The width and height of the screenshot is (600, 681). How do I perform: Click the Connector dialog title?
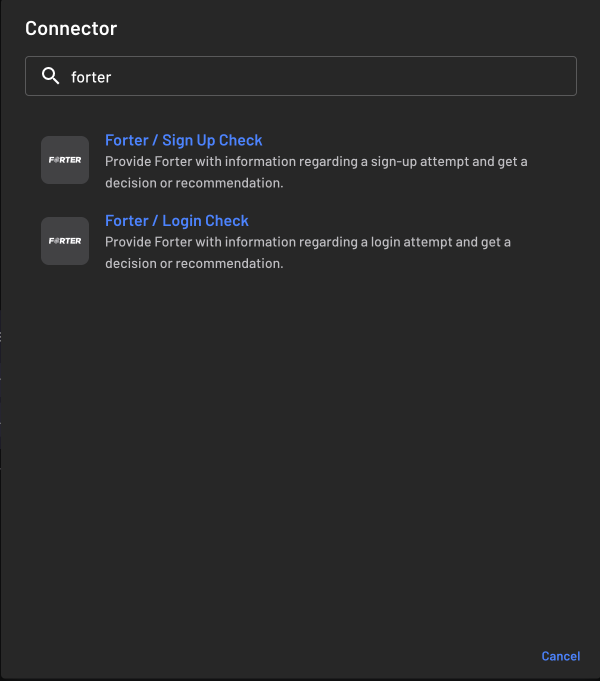[71, 28]
